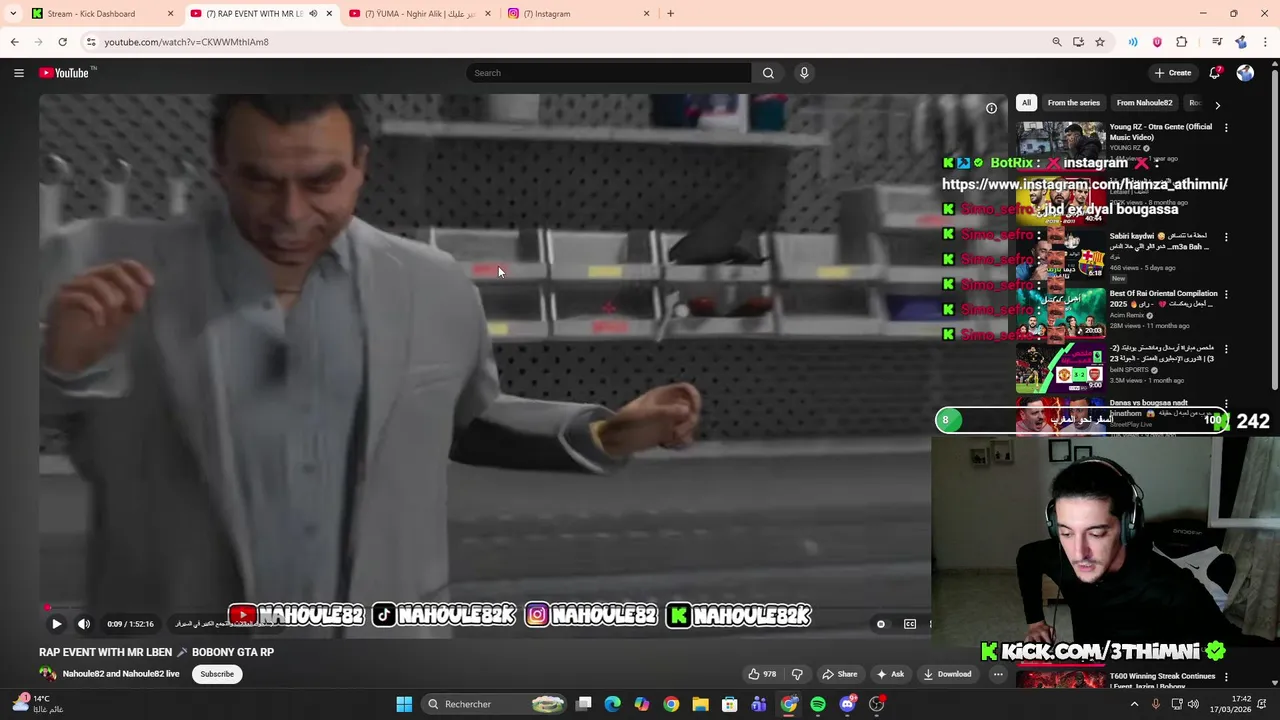The height and width of the screenshot is (720, 1280).
Task: Click the Ask AI button
Action: point(890,674)
